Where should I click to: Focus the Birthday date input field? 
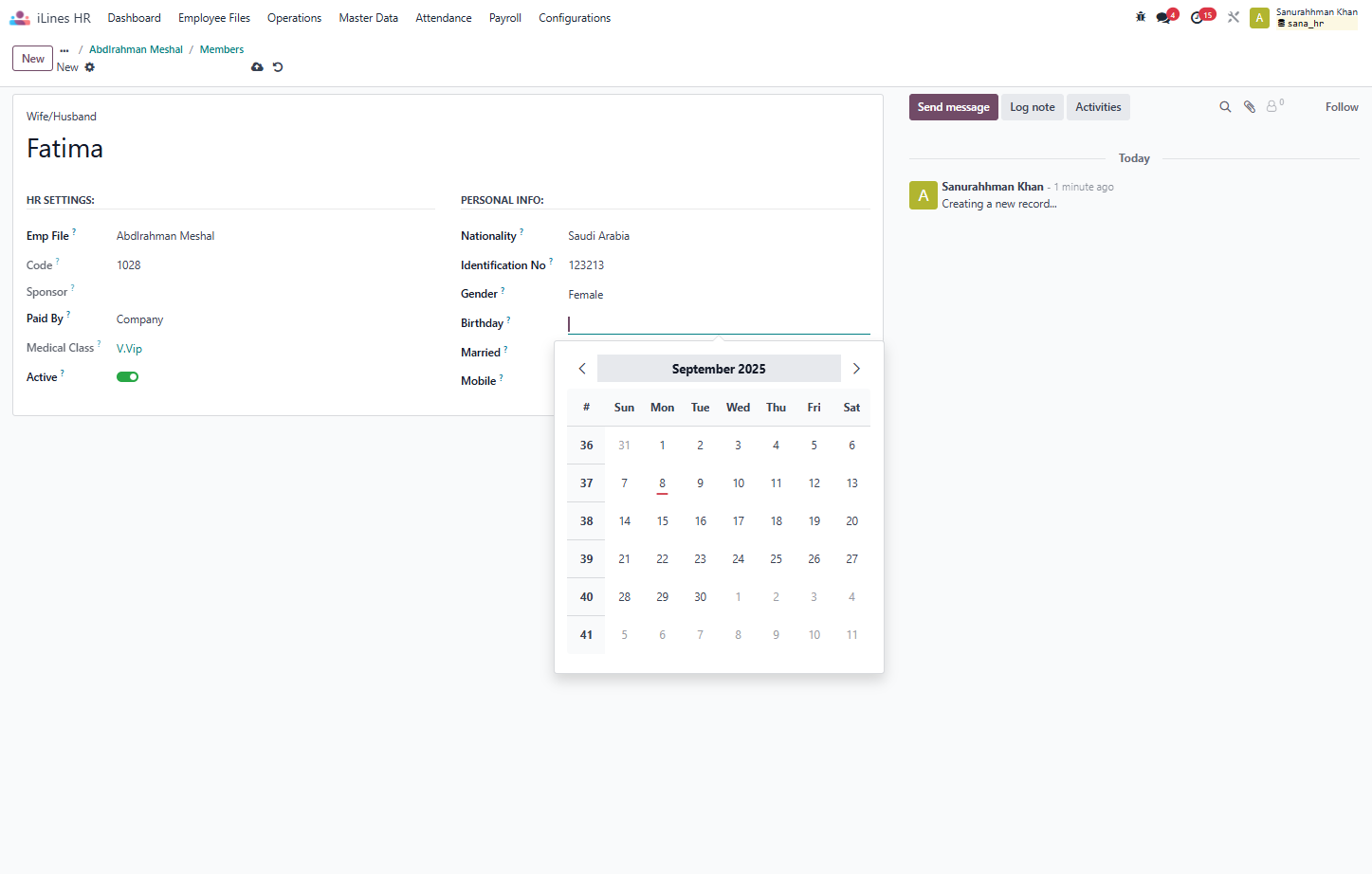point(719,324)
